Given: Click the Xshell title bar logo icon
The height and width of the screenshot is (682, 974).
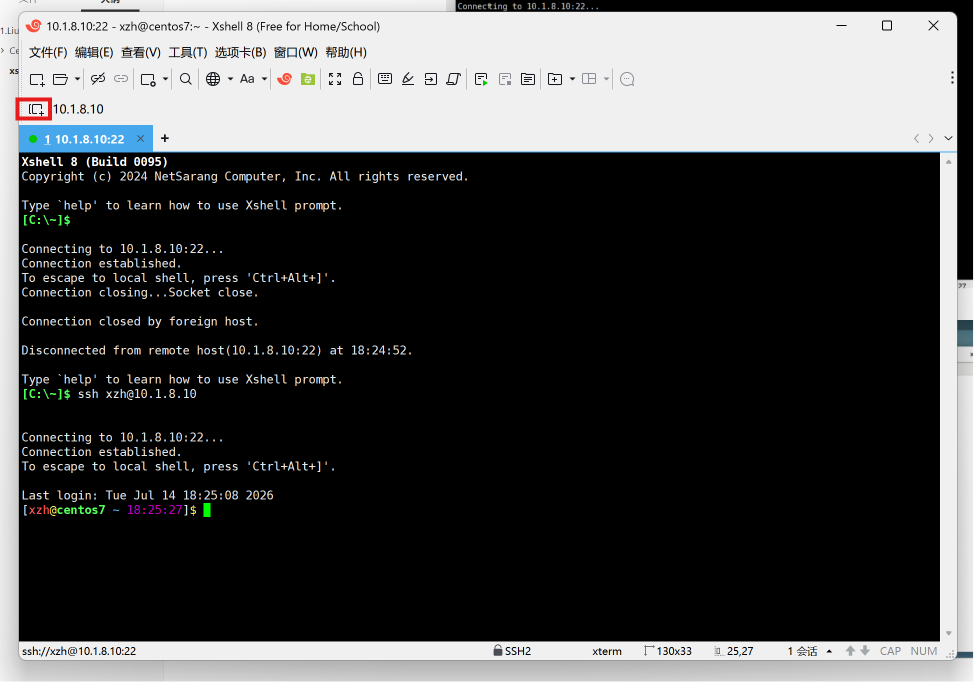Looking at the screenshot, I should pyautogui.click(x=34, y=26).
